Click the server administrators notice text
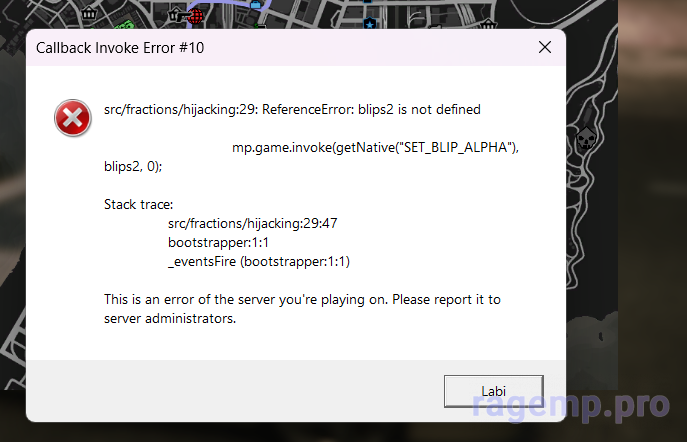The height and width of the screenshot is (442, 687). point(302,309)
